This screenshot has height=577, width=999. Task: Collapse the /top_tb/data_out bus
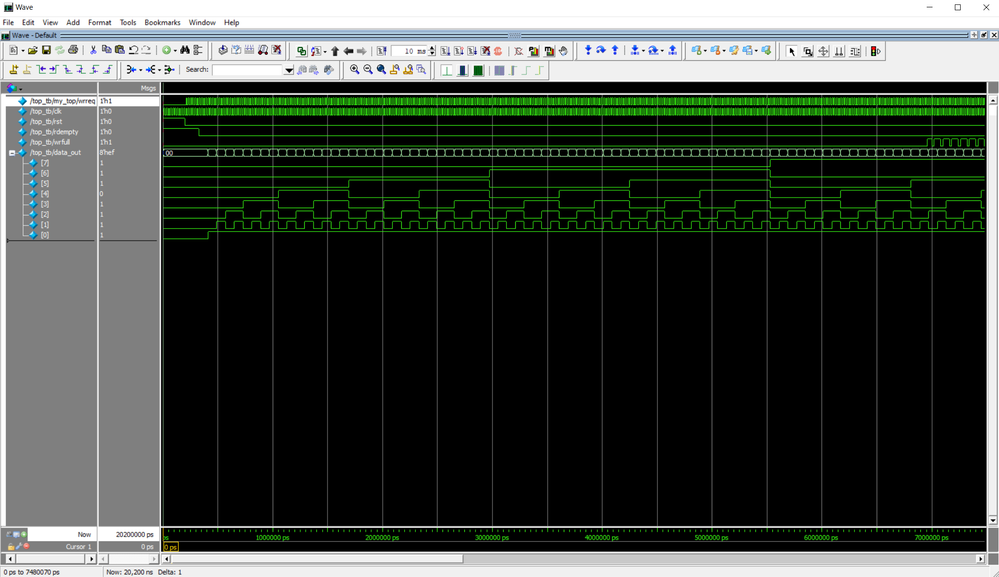(x=12, y=153)
